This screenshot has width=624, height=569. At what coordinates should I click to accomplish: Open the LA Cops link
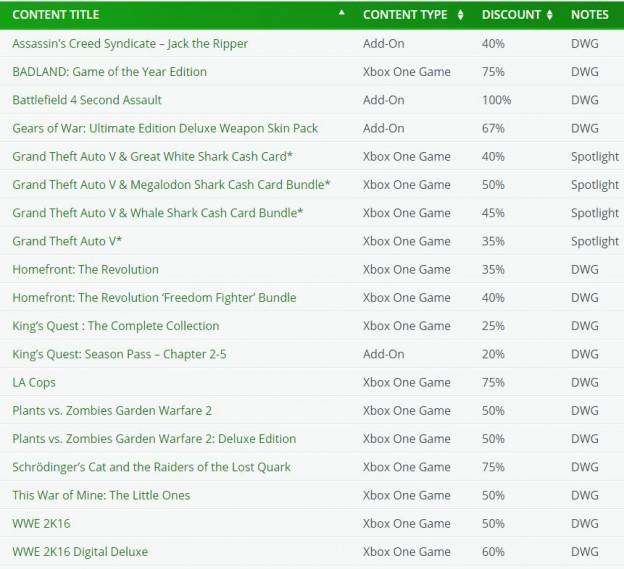[x=34, y=383]
